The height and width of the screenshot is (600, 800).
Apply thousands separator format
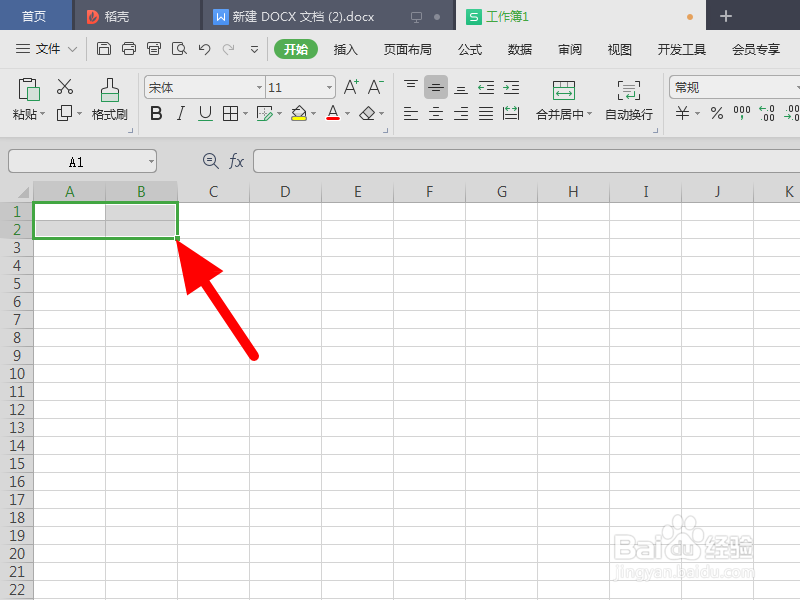coord(742,113)
